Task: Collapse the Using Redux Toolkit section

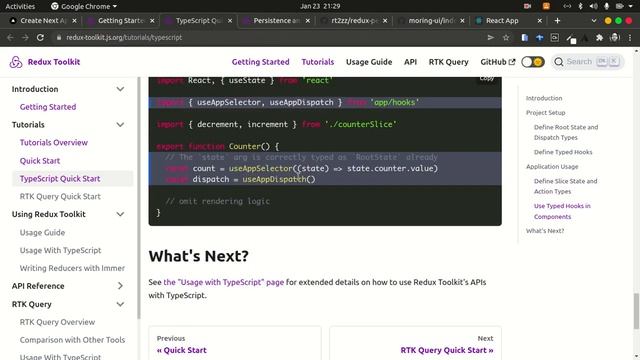Action: (120, 214)
